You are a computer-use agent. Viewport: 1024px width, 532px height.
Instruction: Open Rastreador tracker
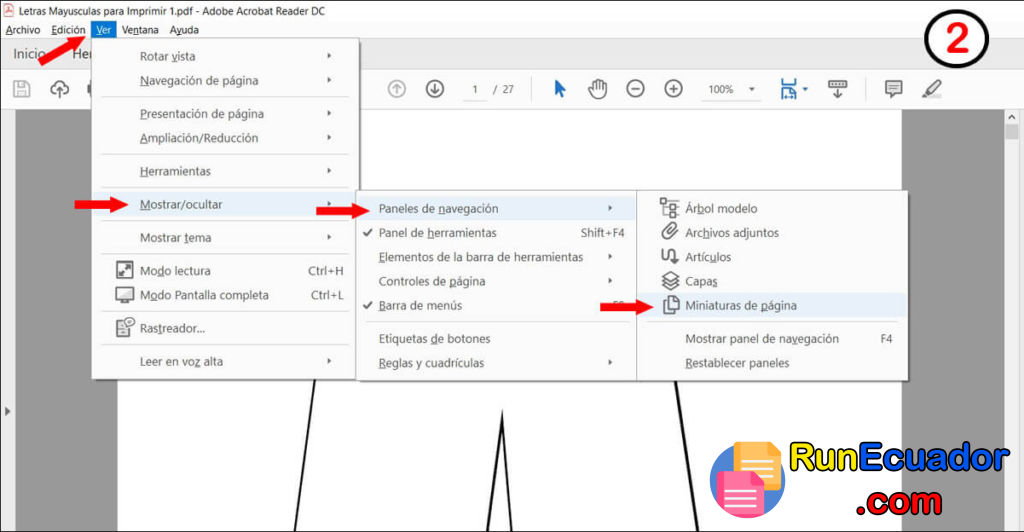coord(225,328)
